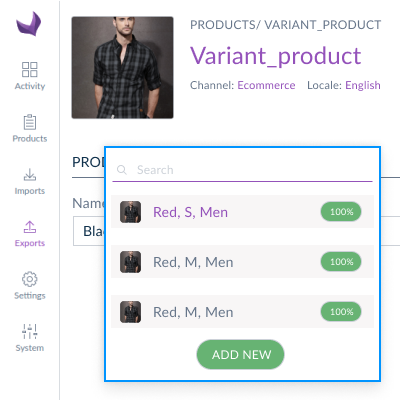Open Settings gear icon in sidebar
Screen dimensions: 400x400
30,279
